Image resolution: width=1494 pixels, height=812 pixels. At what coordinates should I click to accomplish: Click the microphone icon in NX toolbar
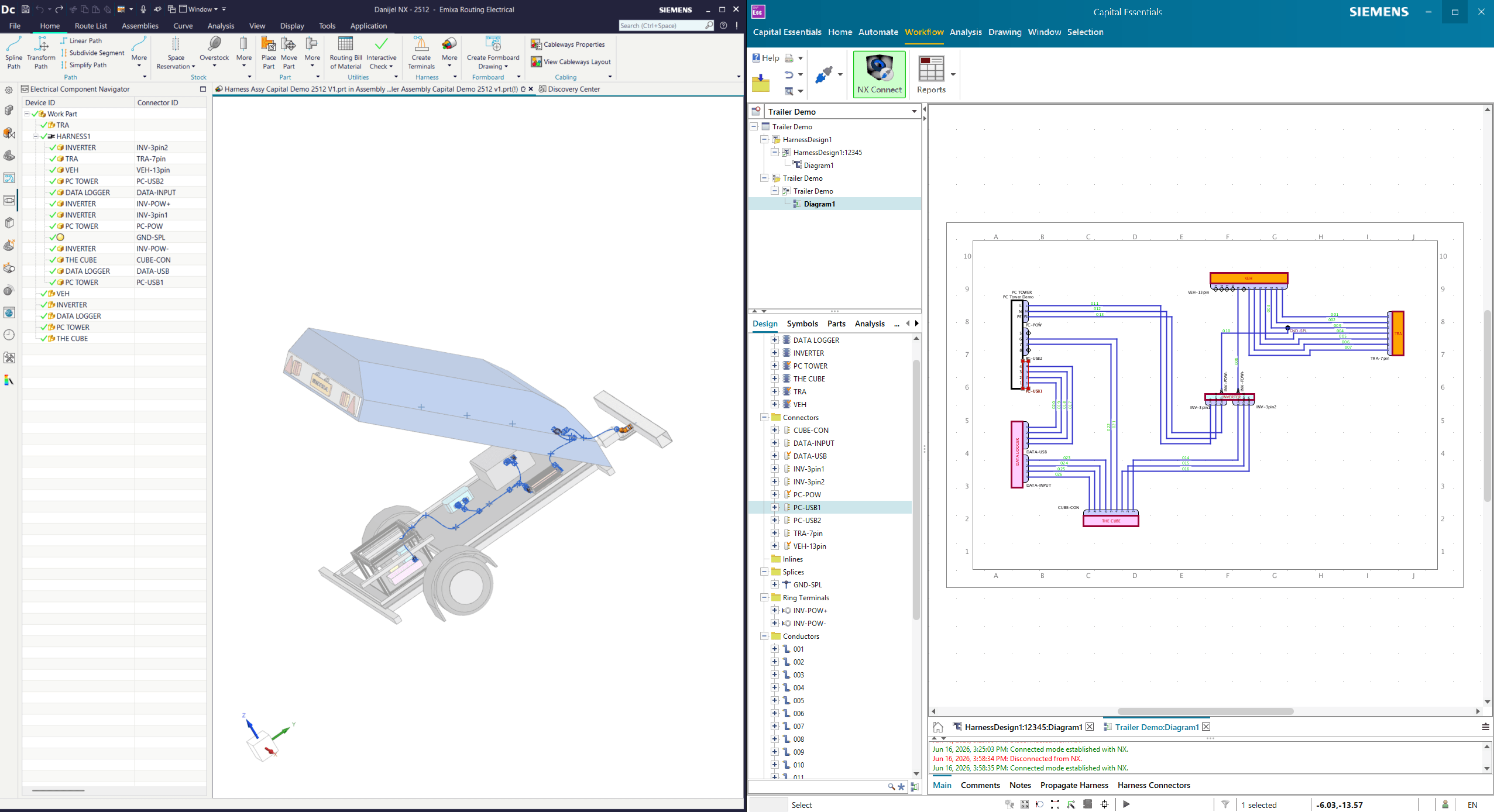(143, 9)
